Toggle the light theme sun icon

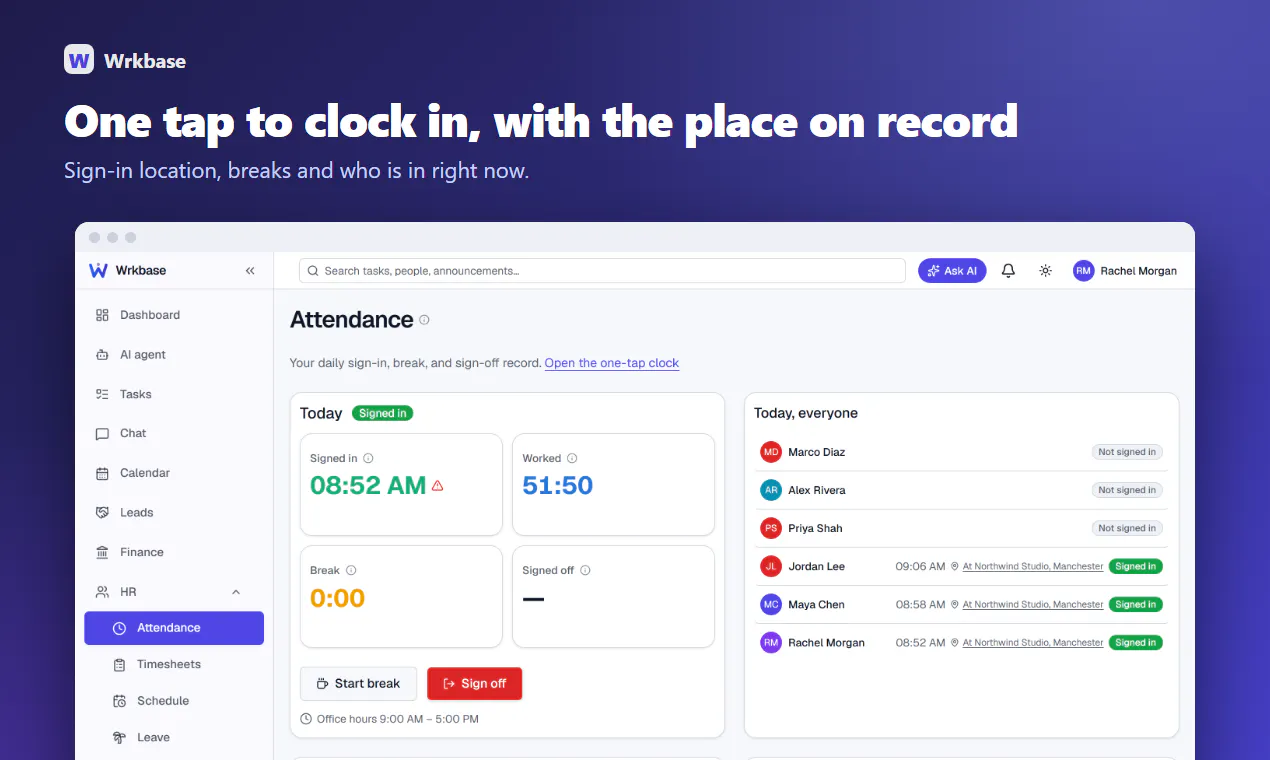tap(1045, 271)
